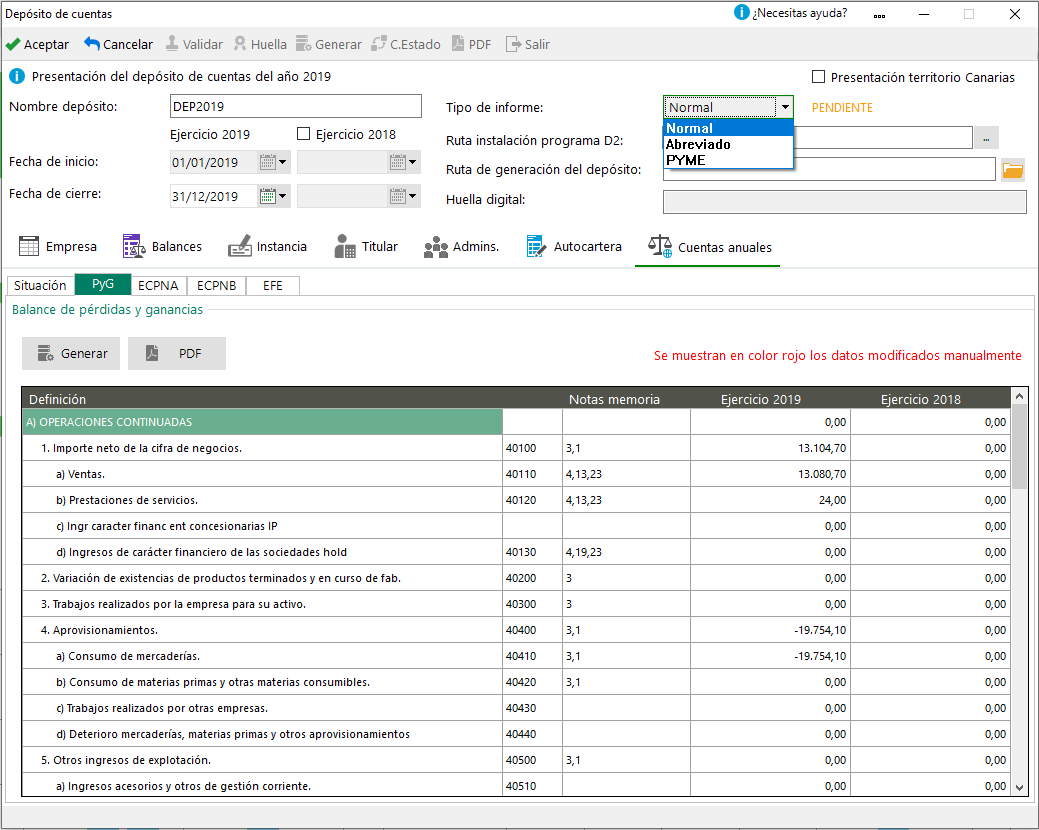
Task: Click the Cuentas anuales scales icon
Action: point(660,246)
